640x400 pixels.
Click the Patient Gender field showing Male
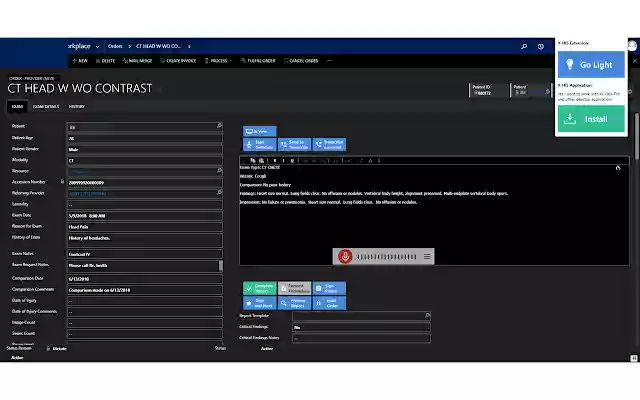[x=144, y=149]
